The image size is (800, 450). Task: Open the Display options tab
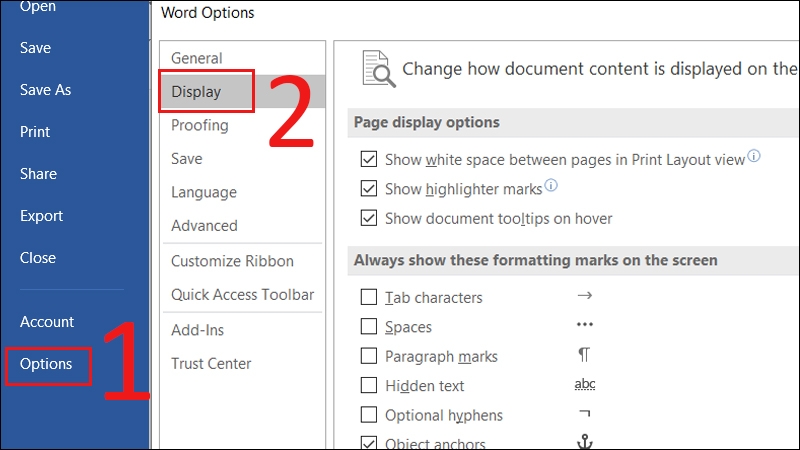[x=196, y=91]
